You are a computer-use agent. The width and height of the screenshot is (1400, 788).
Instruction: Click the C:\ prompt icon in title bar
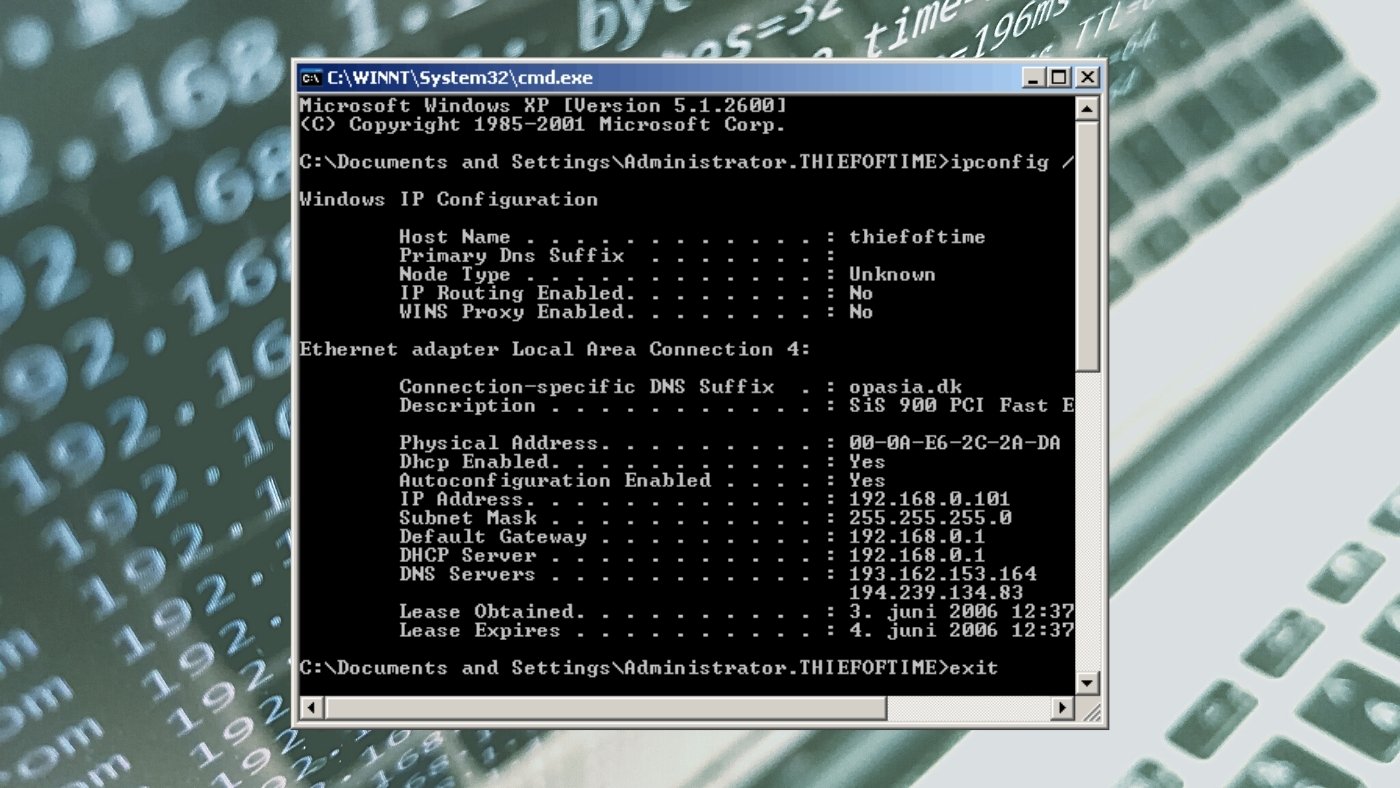tap(312, 77)
